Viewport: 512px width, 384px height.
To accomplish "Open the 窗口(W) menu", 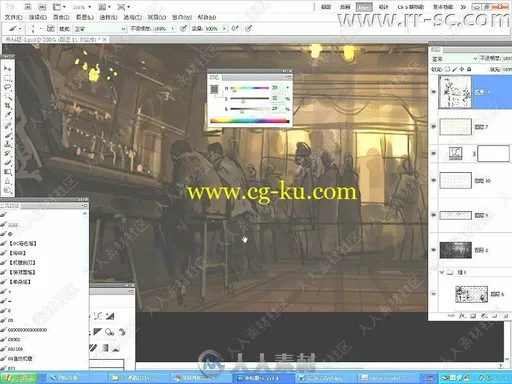I will coord(182,17).
